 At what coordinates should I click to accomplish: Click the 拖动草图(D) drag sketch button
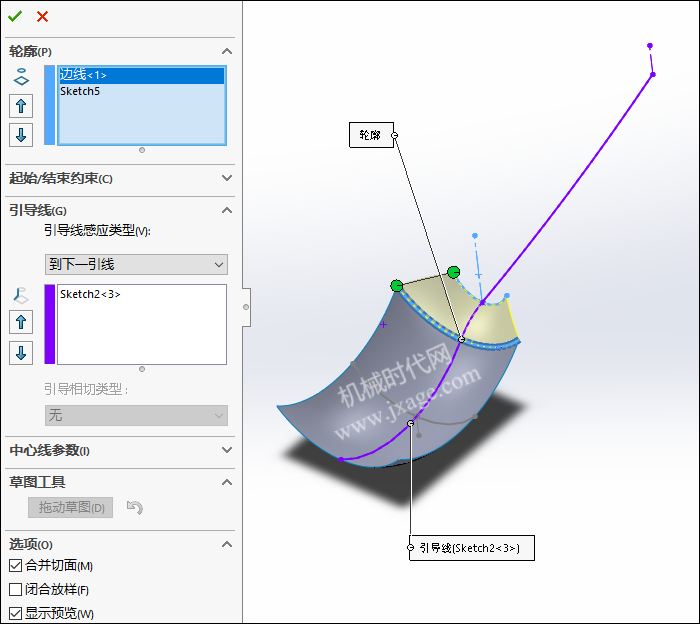coord(71,508)
